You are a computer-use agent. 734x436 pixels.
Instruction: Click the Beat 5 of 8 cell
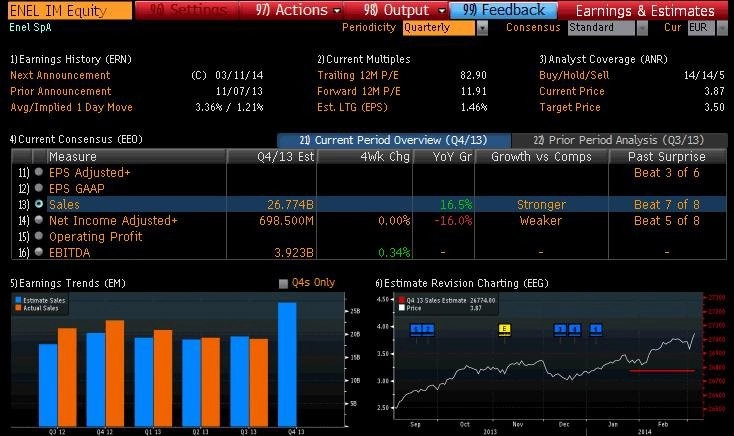[667, 221]
